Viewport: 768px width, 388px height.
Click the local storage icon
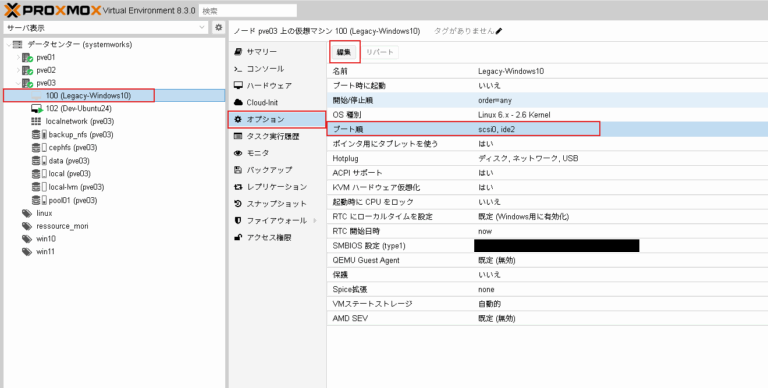pos(39,173)
